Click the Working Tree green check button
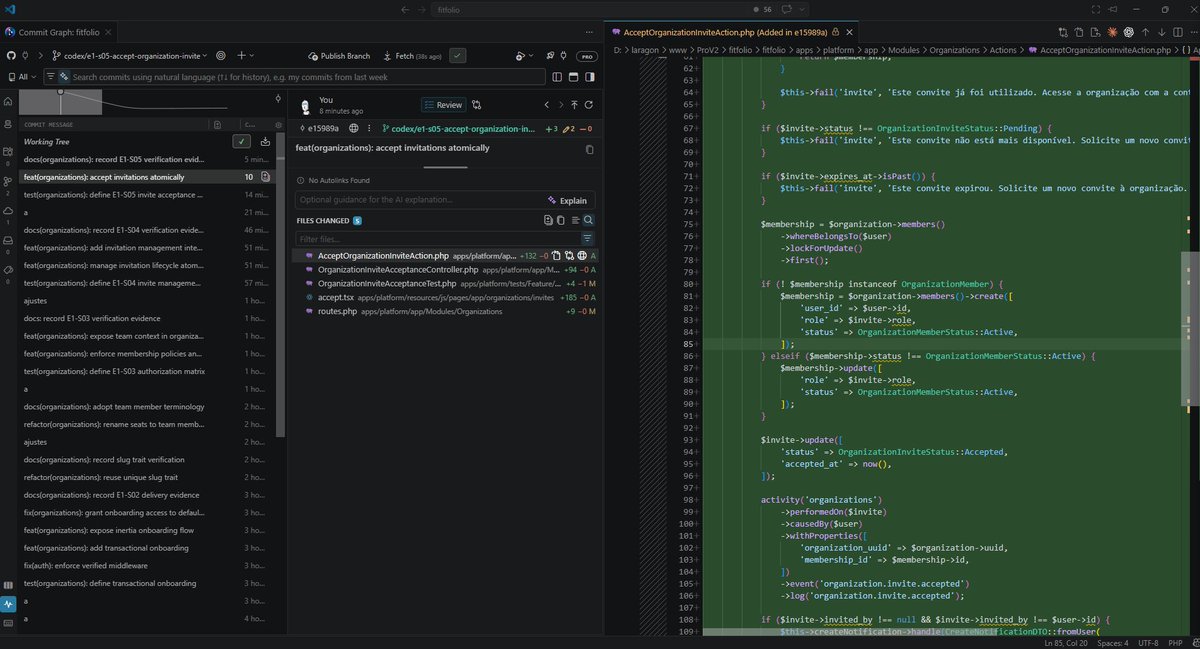The height and width of the screenshot is (649, 1200). click(241, 142)
